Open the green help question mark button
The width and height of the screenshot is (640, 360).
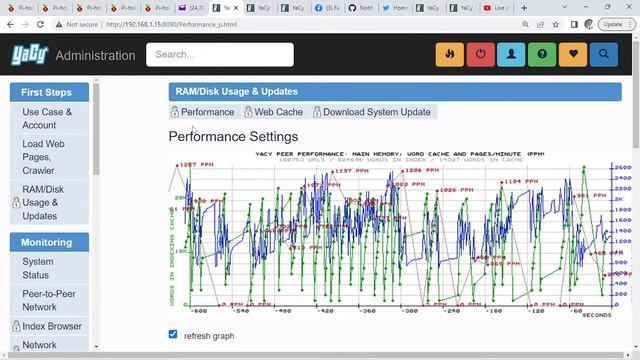tap(542, 54)
